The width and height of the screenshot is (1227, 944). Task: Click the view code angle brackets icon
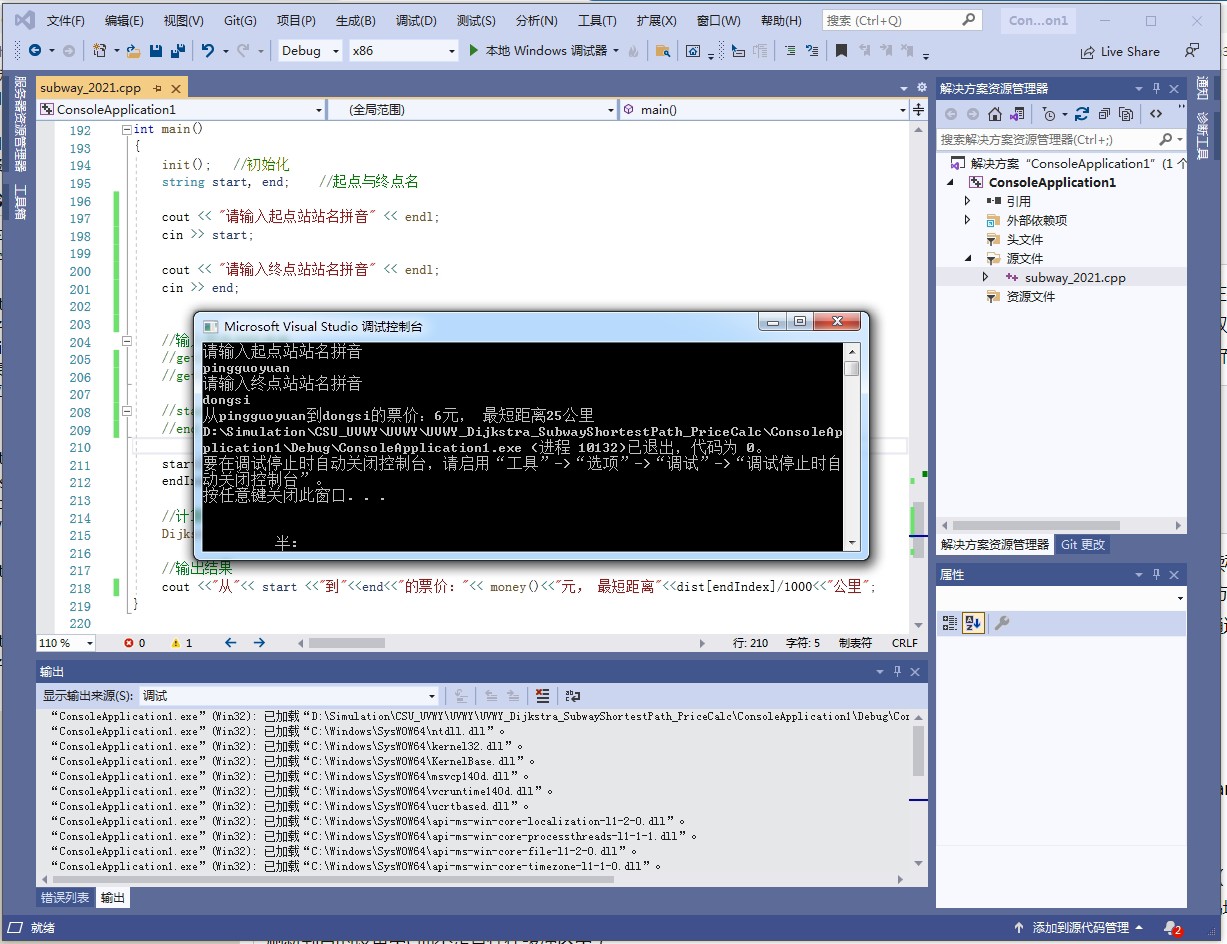click(x=1156, y=114)
